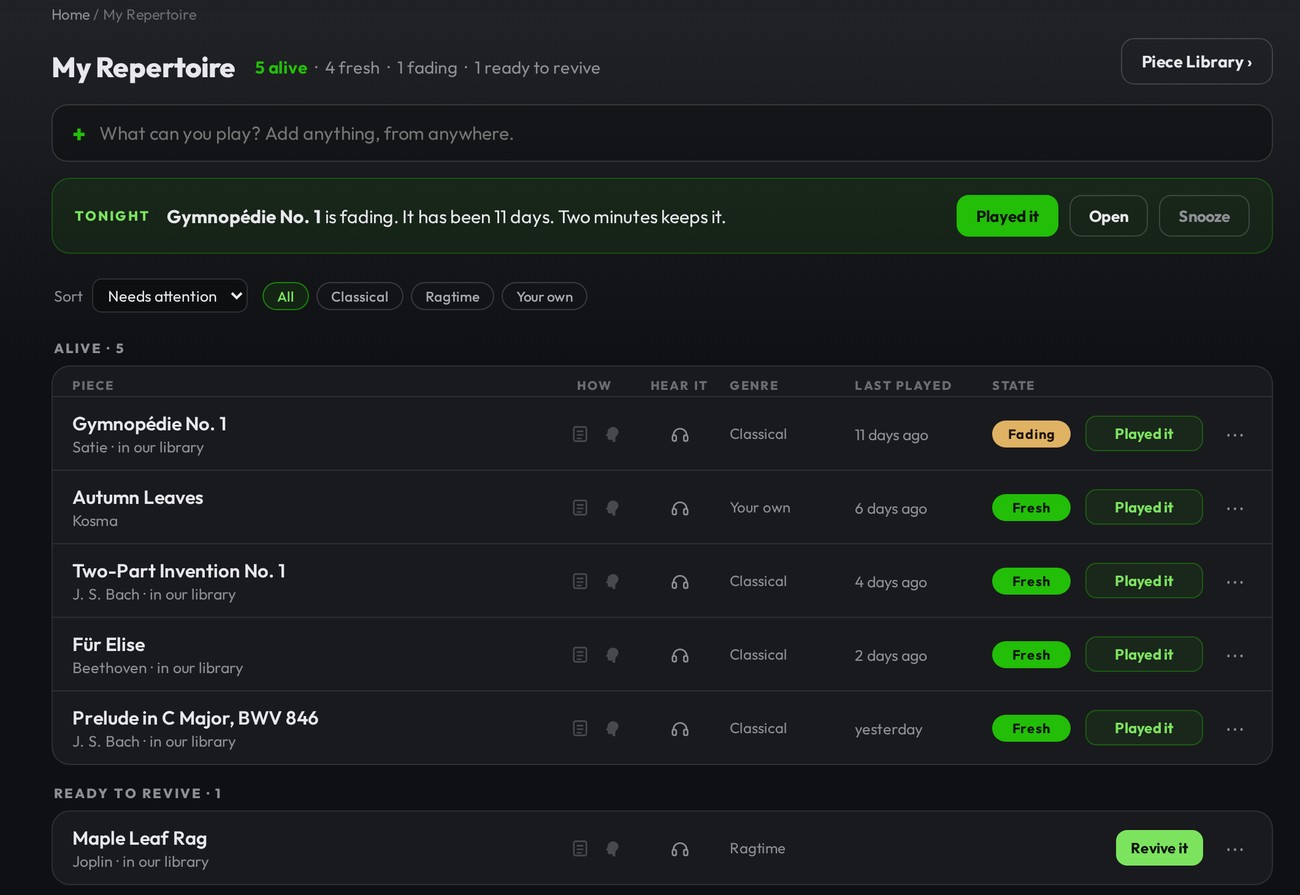
Task: Click the 'What can you play?' input field
Action: (662, 133)
